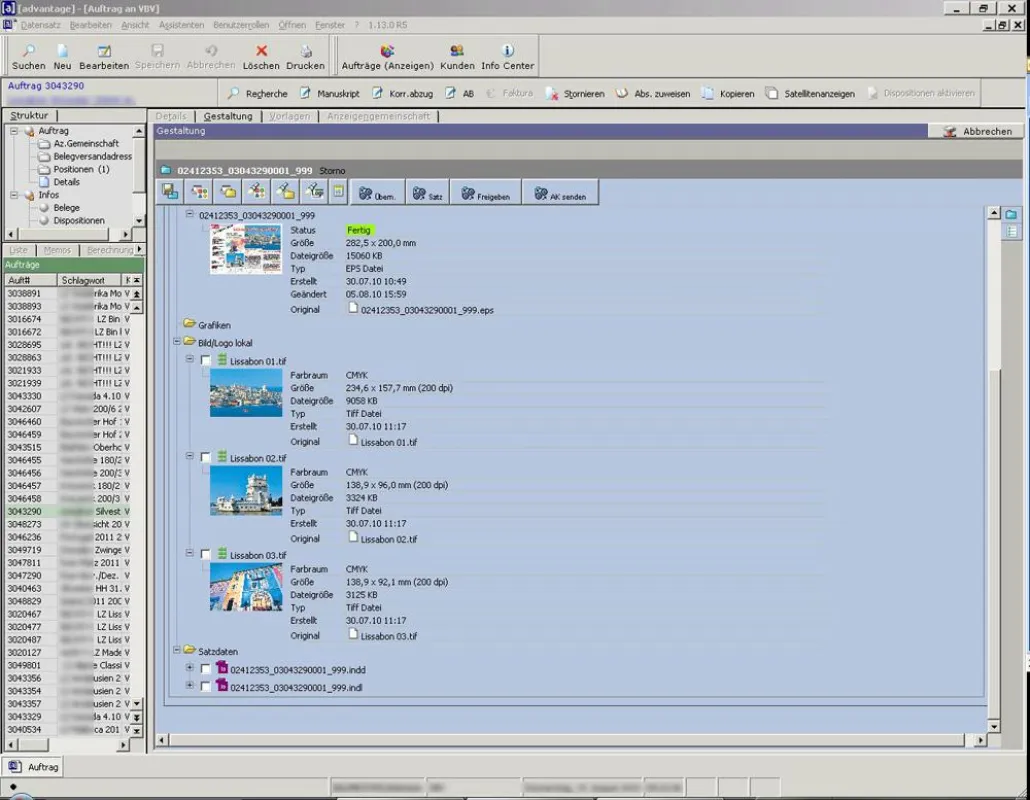Click the red Löschen X icon
Image resolution: width=1030 pixels, height=800 pixels.
click(x=261, y=51)
